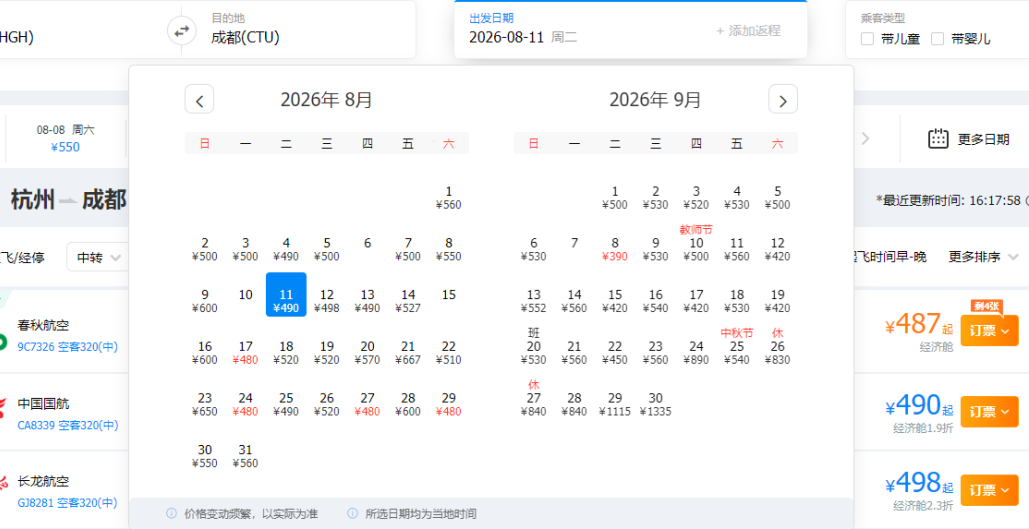Pick August 8 priced ¥550
Image resolution: width=1029 pixels, height=529 pixels.
(449, 249)
